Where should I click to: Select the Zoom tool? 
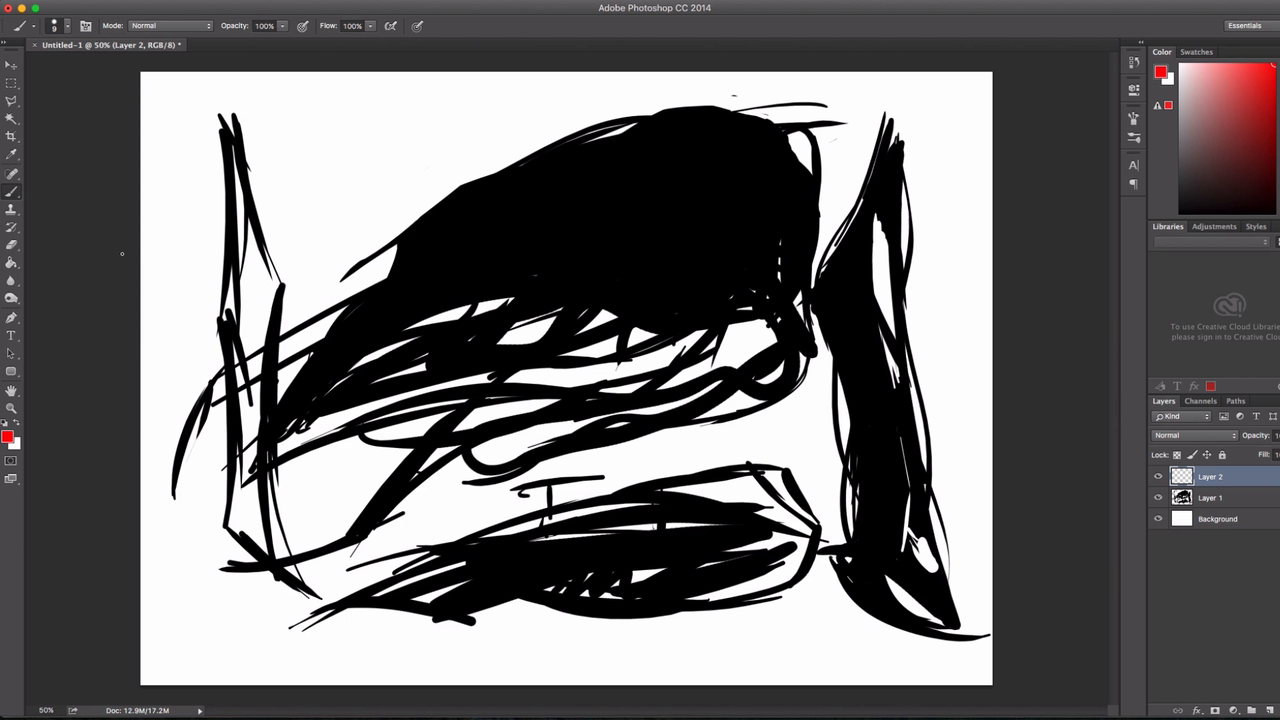[x=11, y=409]
